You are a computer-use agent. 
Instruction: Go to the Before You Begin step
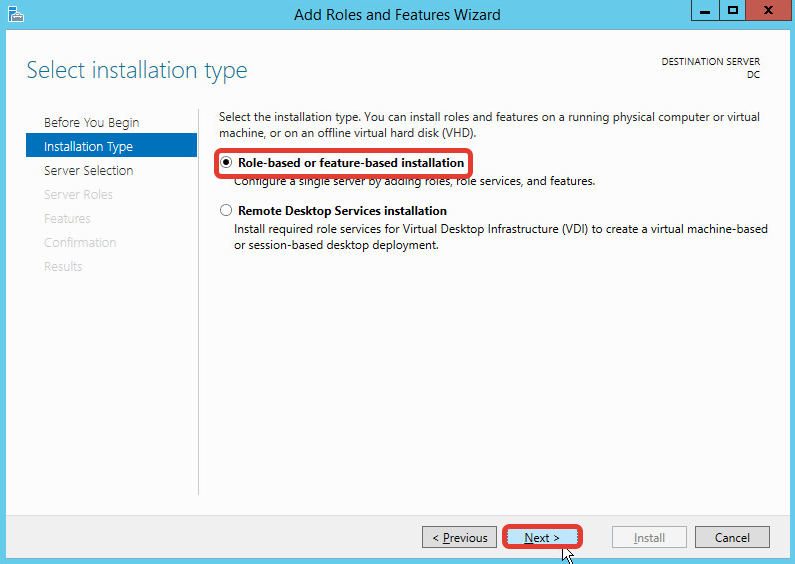(x=91, y=123)
